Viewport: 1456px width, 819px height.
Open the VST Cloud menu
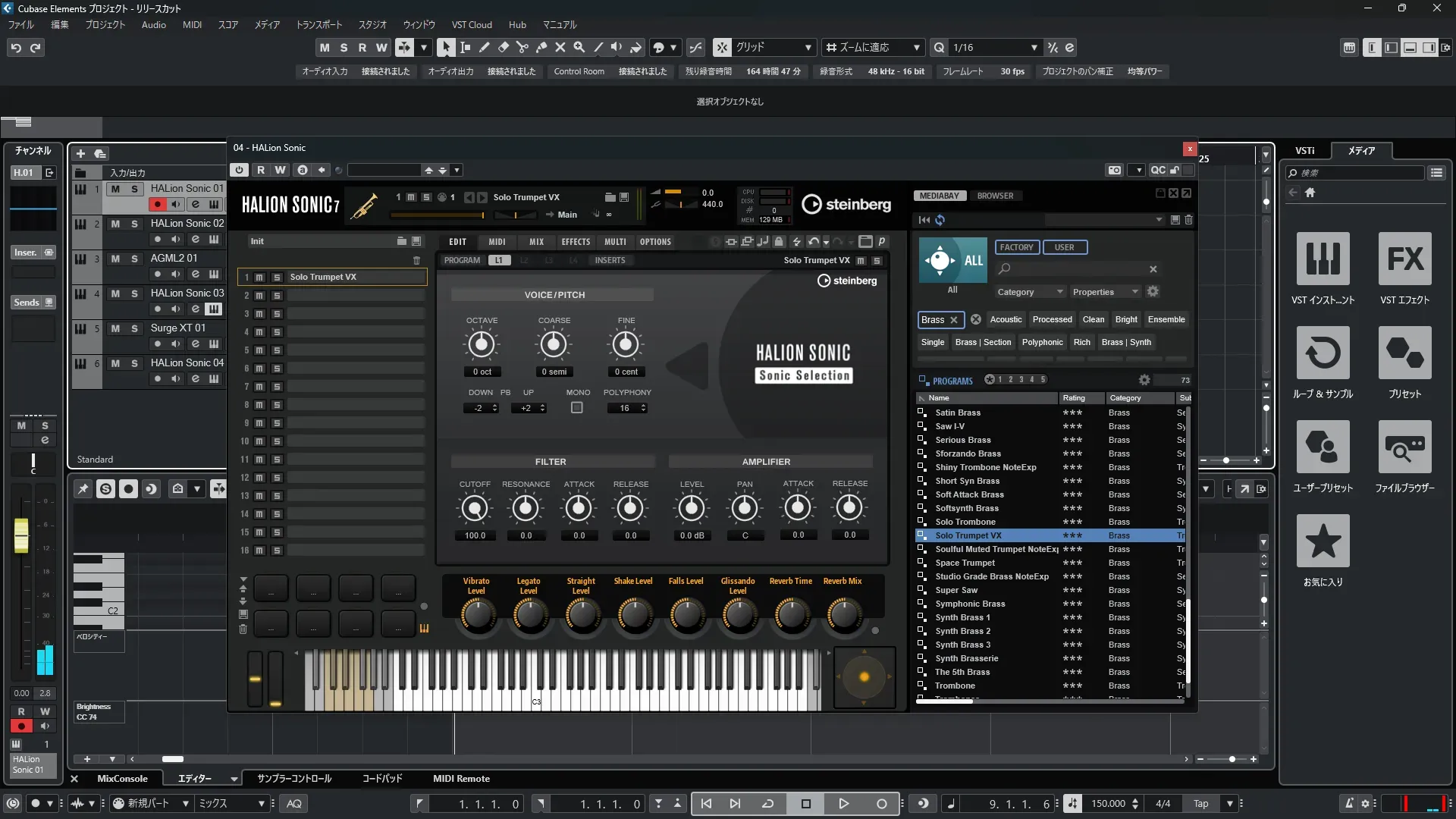[x=471, y=24]
